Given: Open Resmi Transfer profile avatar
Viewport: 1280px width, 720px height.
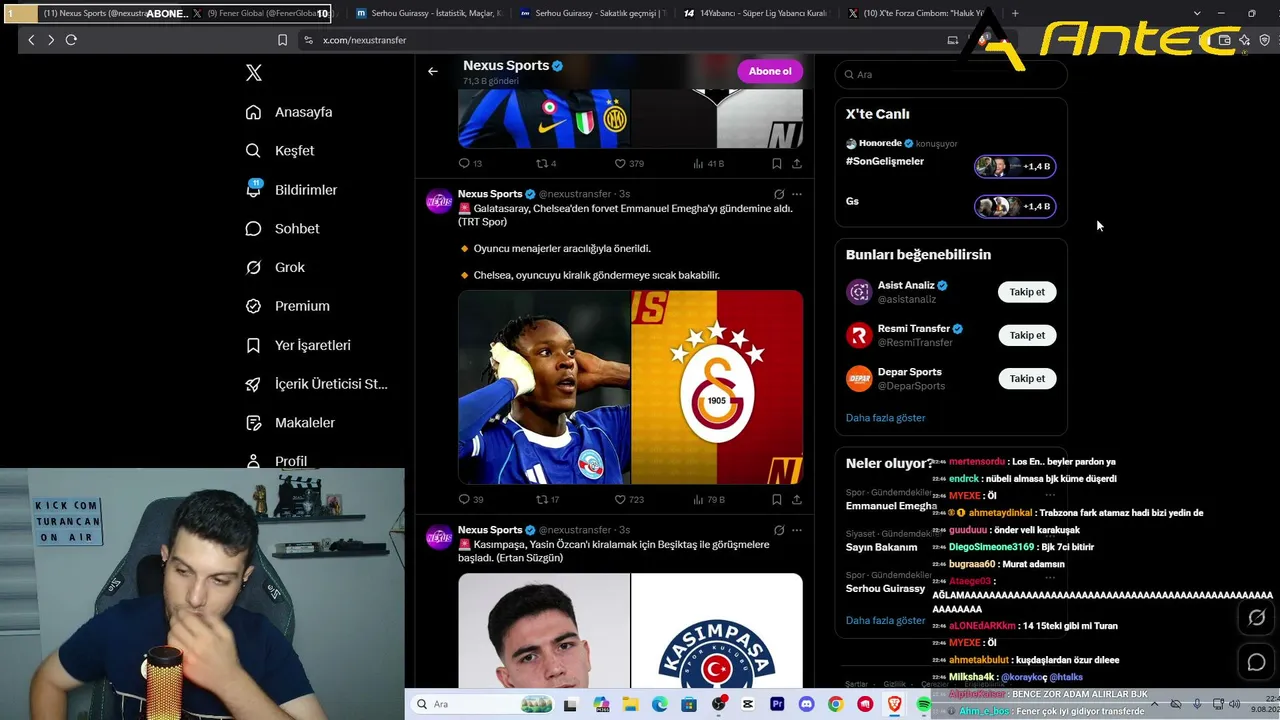Looking at the screenshot, I should tap(859, 335).
